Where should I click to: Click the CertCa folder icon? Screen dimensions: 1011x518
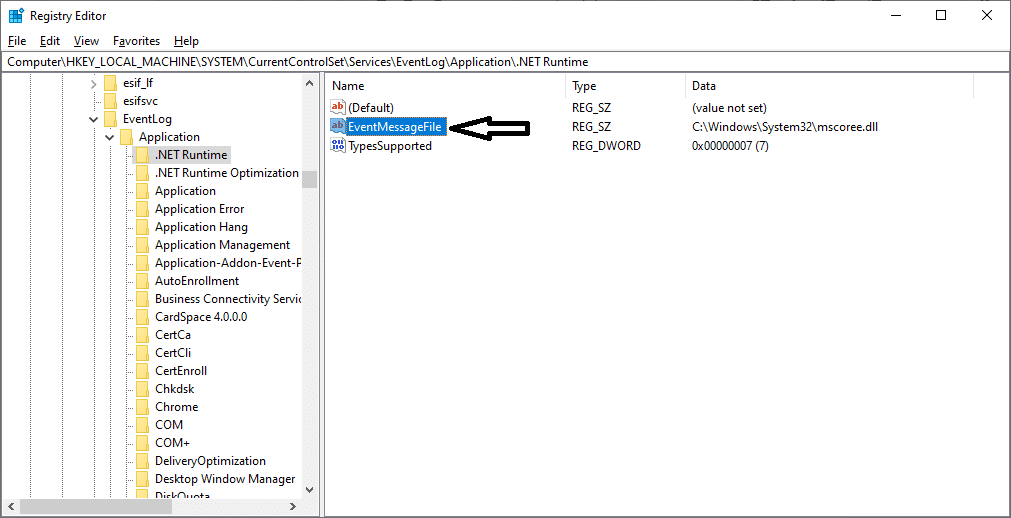point(142,335)
